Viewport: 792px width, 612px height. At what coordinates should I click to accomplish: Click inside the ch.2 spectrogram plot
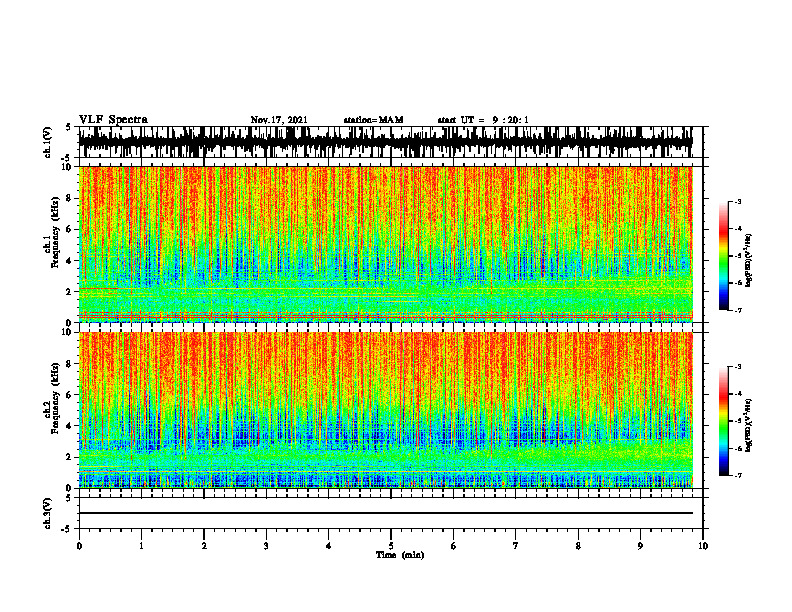(385, 410)
